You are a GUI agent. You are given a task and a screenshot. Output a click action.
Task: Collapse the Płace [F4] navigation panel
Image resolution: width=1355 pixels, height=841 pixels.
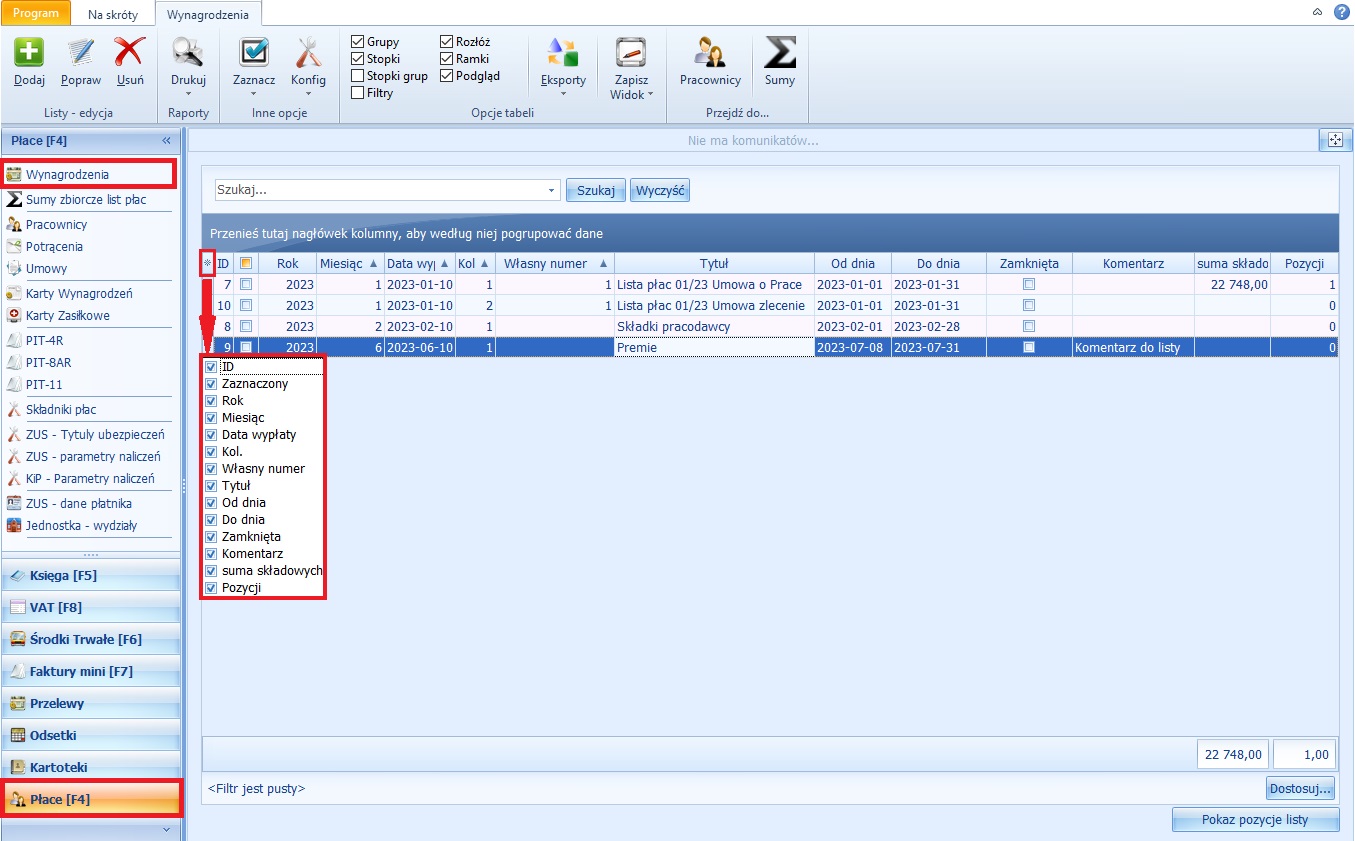(x=167, y=141)
